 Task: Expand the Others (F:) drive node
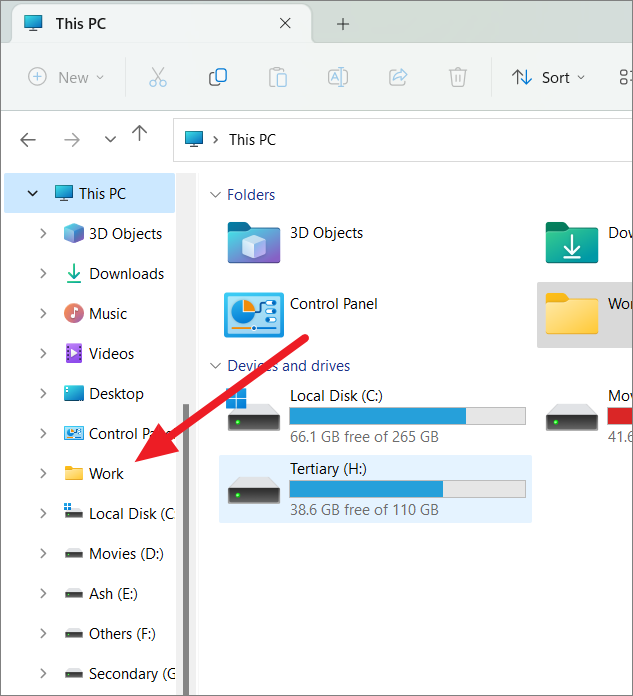[x=43, y=633]
